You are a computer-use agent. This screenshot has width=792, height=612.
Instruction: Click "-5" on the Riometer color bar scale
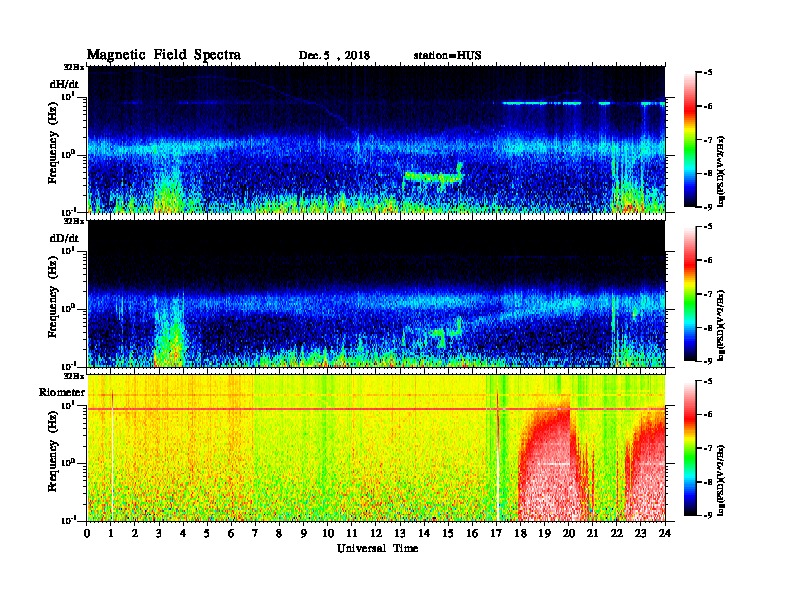[708, 381]
